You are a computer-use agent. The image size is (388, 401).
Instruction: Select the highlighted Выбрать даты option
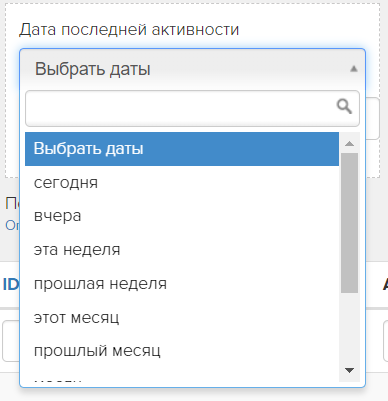click(x=182, y=149)
